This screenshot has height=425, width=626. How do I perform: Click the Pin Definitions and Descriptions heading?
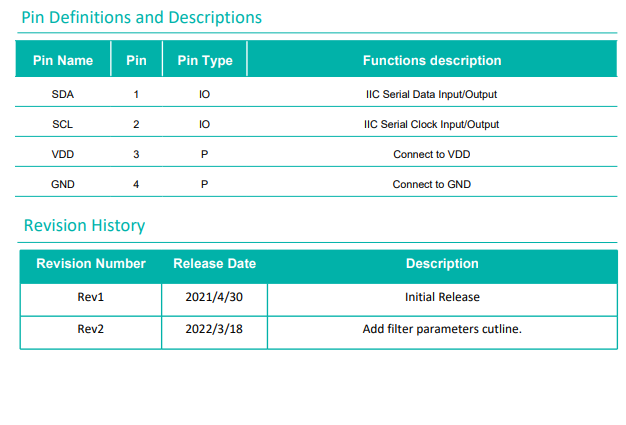[141, 18]
